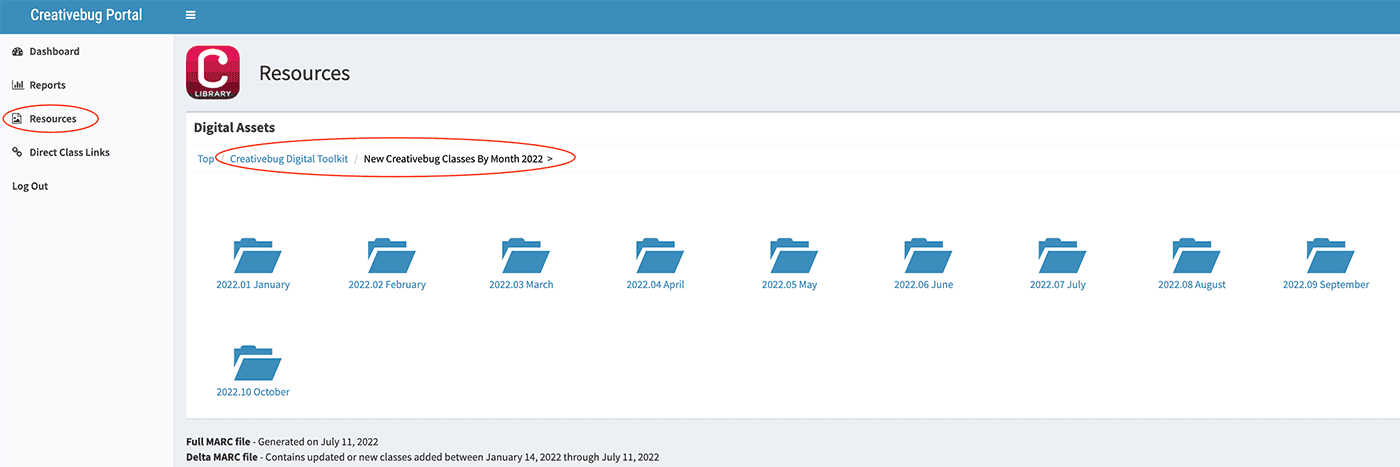Image resolution: width=1400 pixels, height=467 pixels.
Task: Open the 2022.08 August link
Action: (x=1192, y=285)
